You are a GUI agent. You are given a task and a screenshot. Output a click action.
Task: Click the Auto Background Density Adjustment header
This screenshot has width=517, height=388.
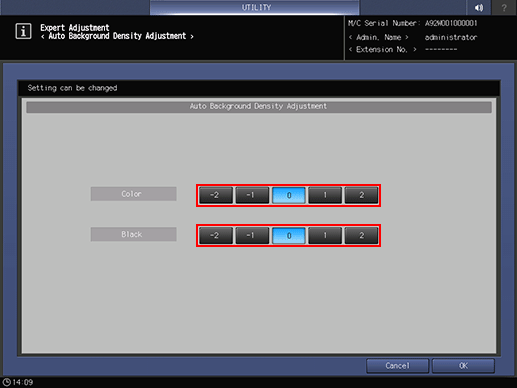point(259,106)
